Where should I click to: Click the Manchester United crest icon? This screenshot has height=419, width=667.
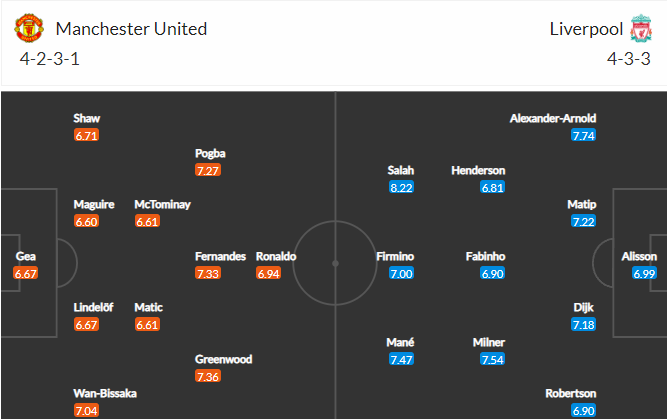coord(29,28)
